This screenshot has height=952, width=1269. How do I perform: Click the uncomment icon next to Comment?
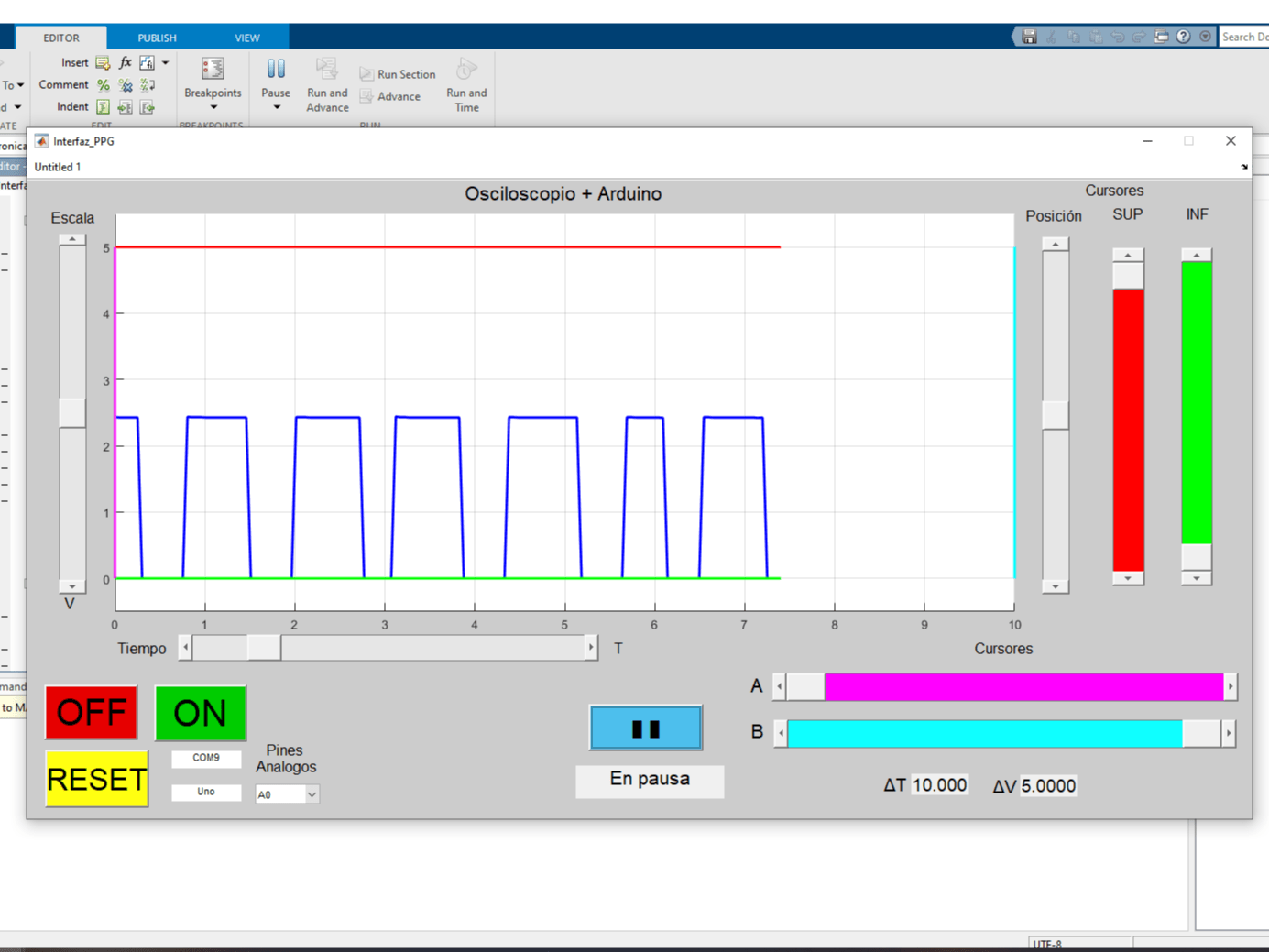pos(126,84)
